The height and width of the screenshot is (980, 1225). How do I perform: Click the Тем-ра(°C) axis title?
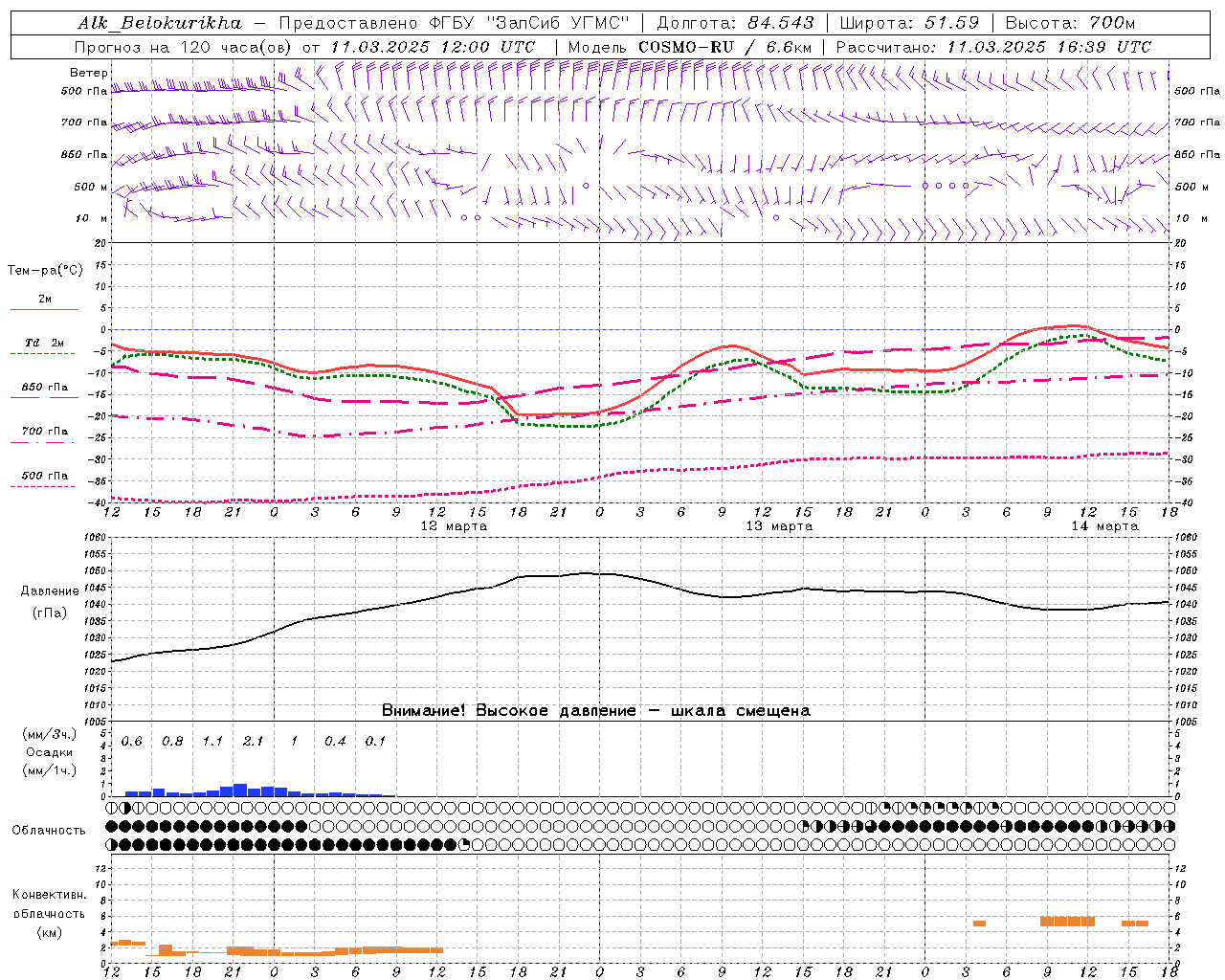pos(45,271)
